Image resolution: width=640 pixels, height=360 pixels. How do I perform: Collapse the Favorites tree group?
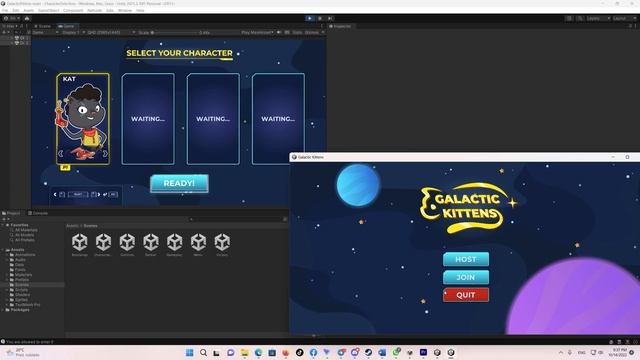point(3,225)
